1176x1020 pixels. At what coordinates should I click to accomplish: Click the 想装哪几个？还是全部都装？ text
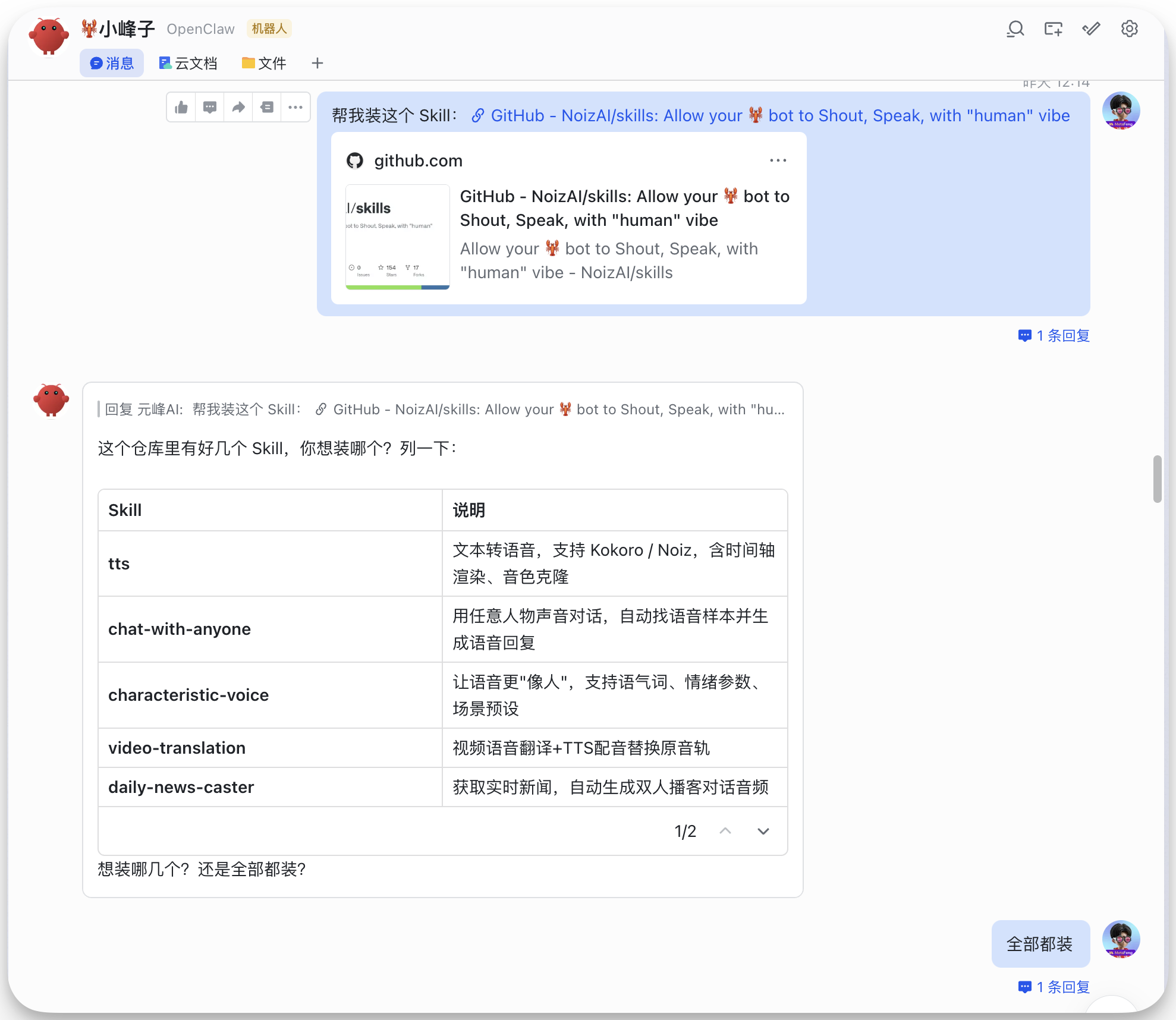[x=202, y=869]
